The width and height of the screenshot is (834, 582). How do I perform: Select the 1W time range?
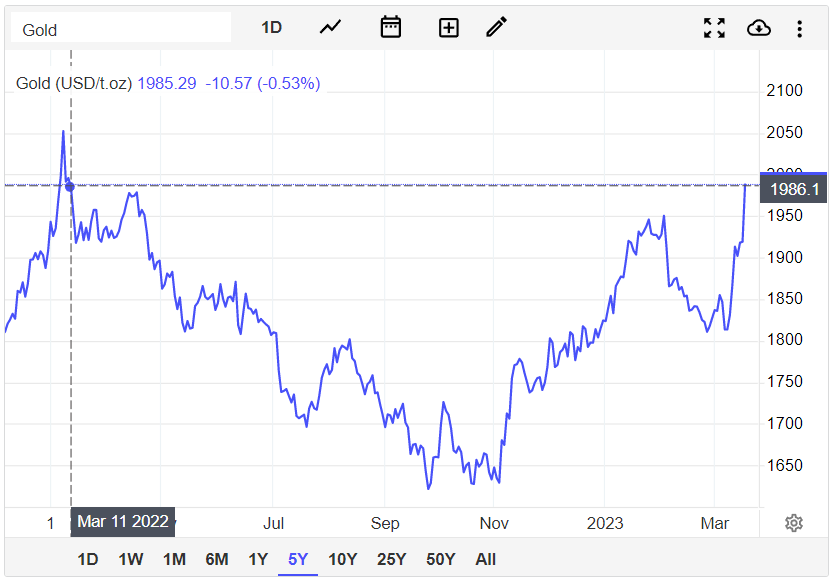pyautogui.click(x=130, y=559)
